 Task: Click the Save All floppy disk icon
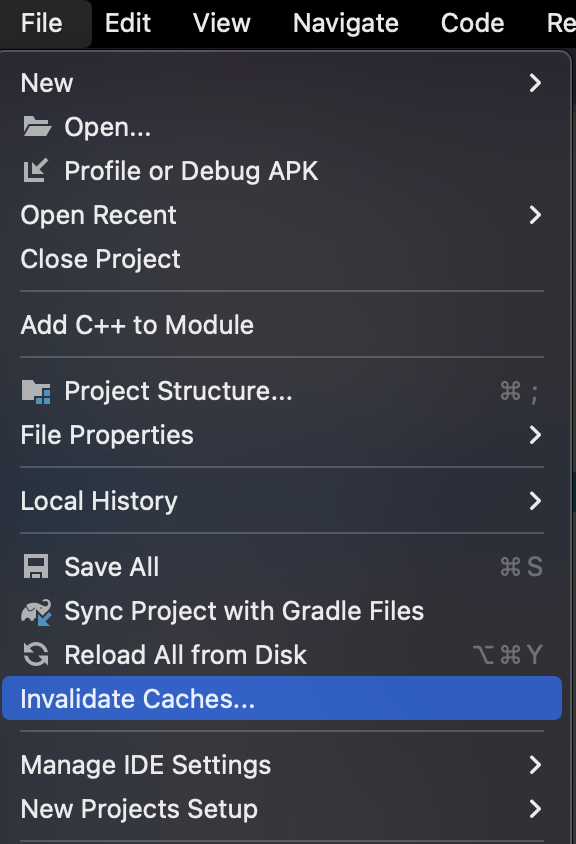[36, 567]
